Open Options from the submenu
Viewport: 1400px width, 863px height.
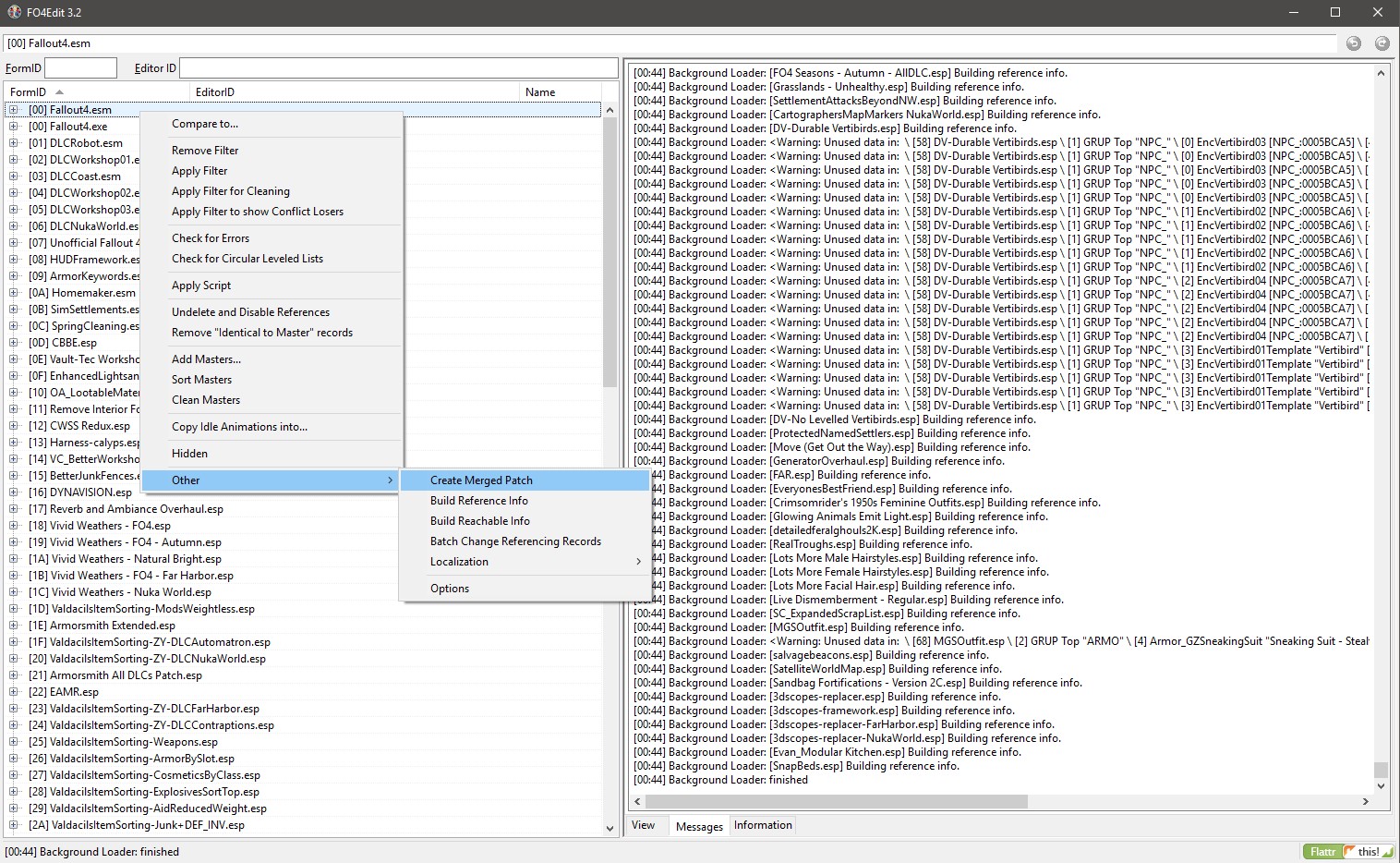click(x=525, y=589)
